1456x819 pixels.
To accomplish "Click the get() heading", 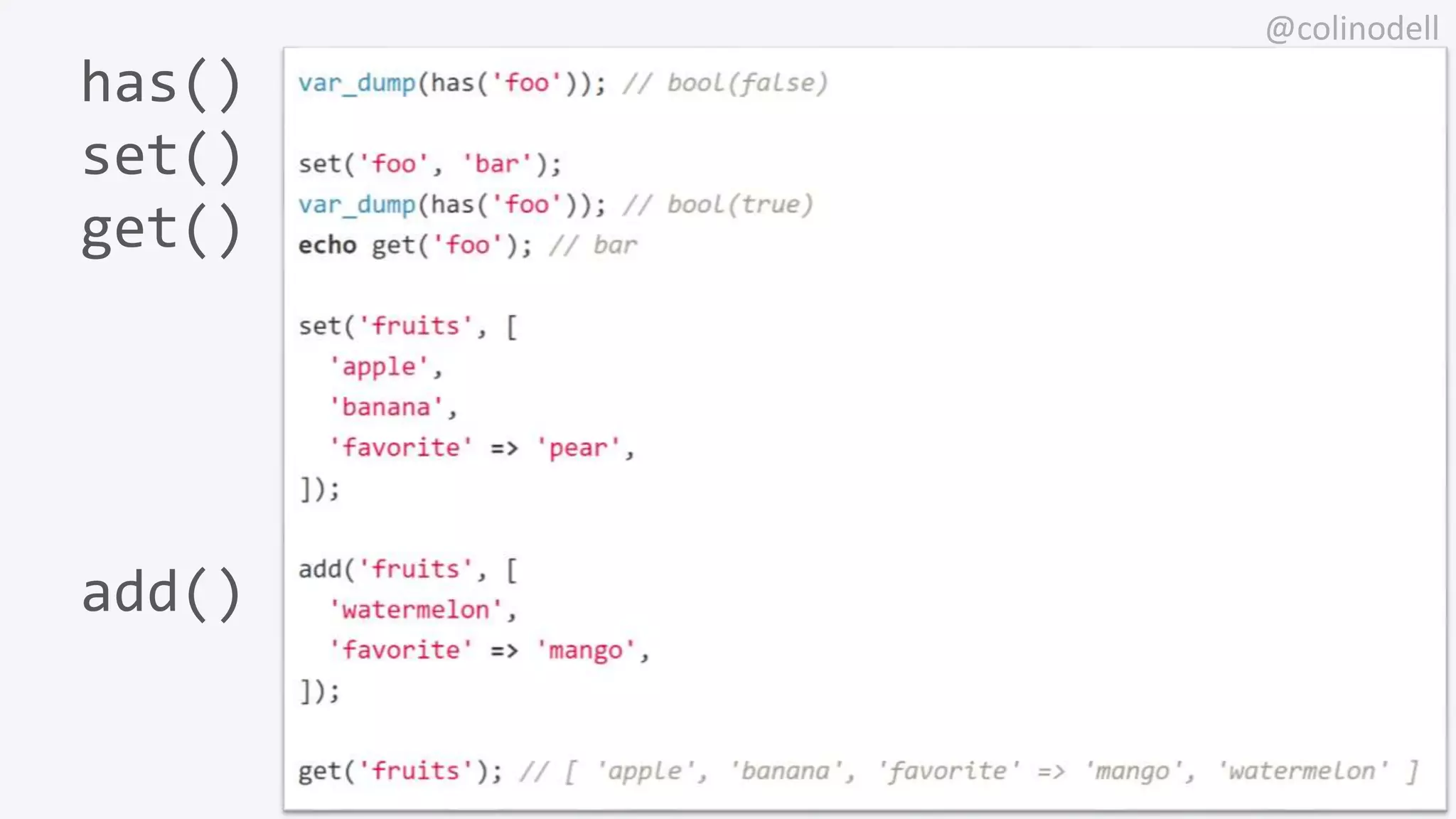I will [x=161, y=230].
